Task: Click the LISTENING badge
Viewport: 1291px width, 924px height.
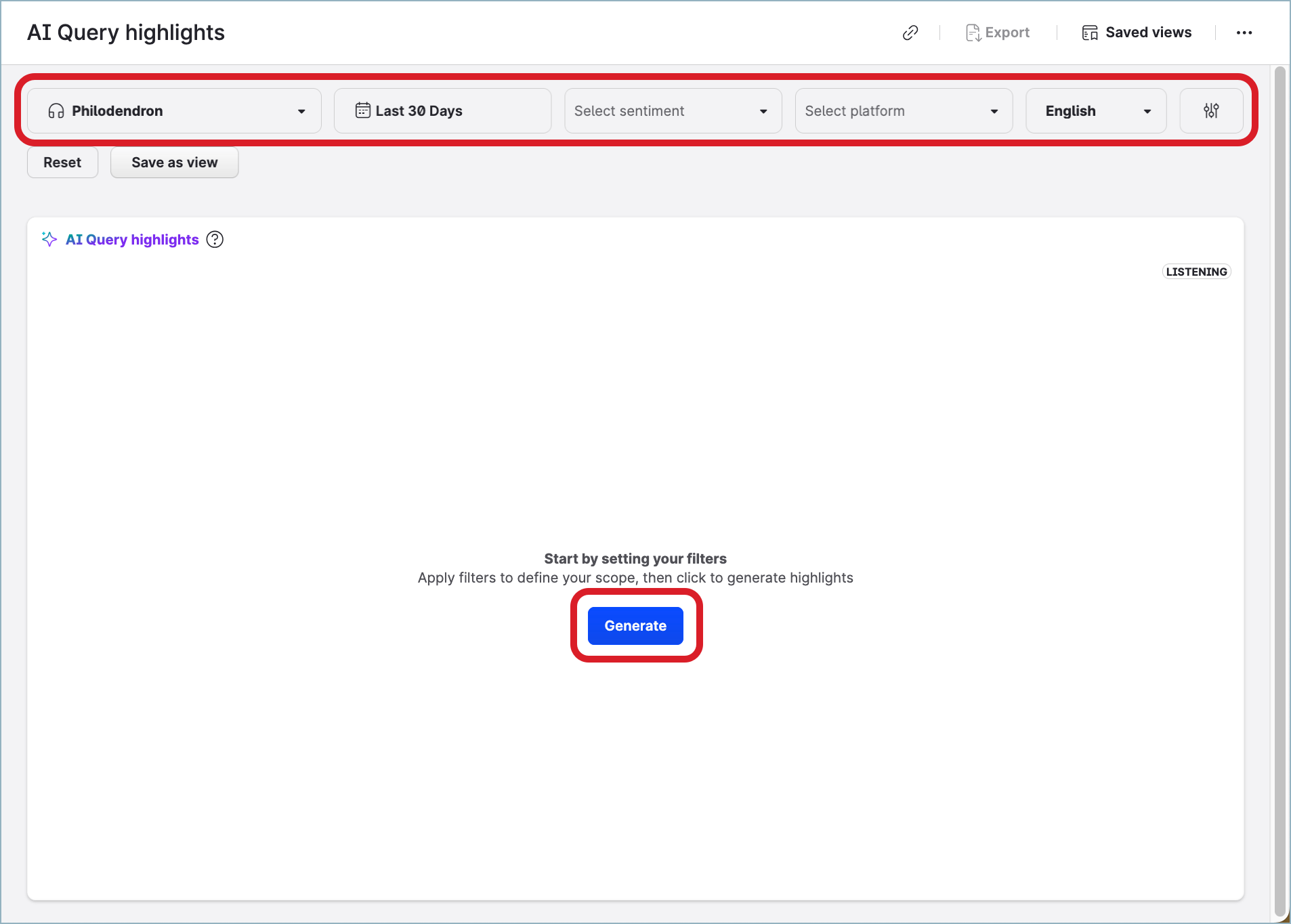Action: 1196,272
